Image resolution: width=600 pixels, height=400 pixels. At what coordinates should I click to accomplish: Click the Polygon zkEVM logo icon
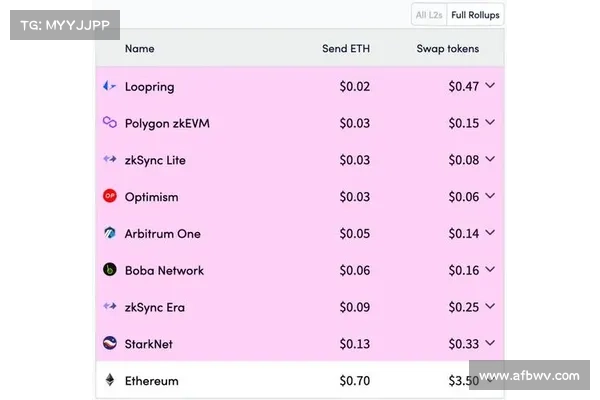pos(109,123)
